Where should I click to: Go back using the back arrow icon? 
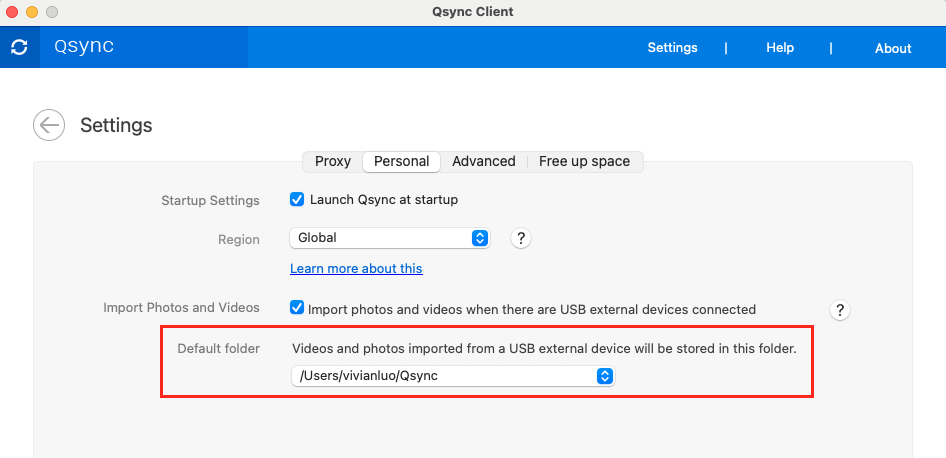[x=49, y=125]
